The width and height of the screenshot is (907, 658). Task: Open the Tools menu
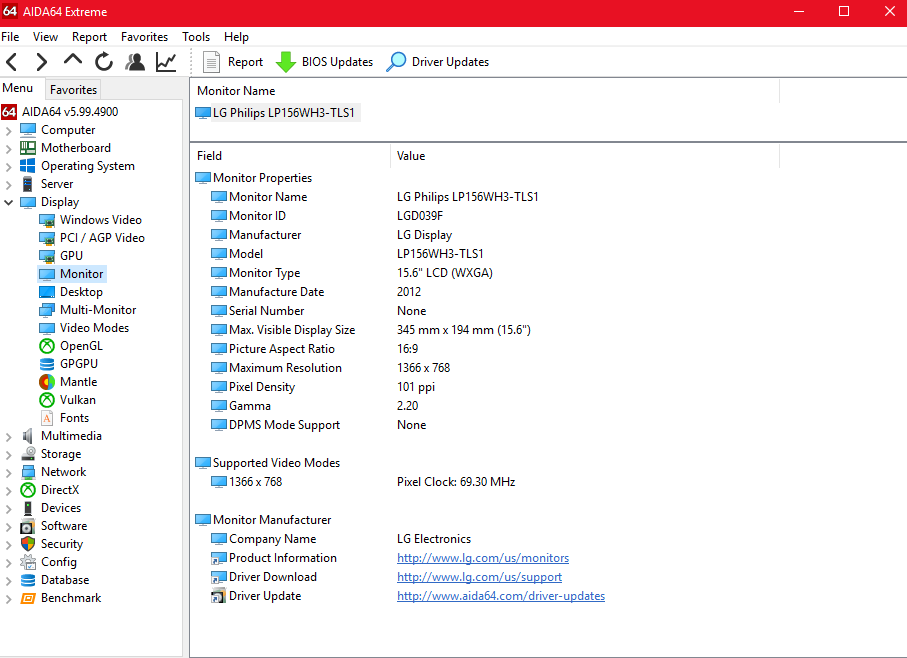tap(196, 37)
